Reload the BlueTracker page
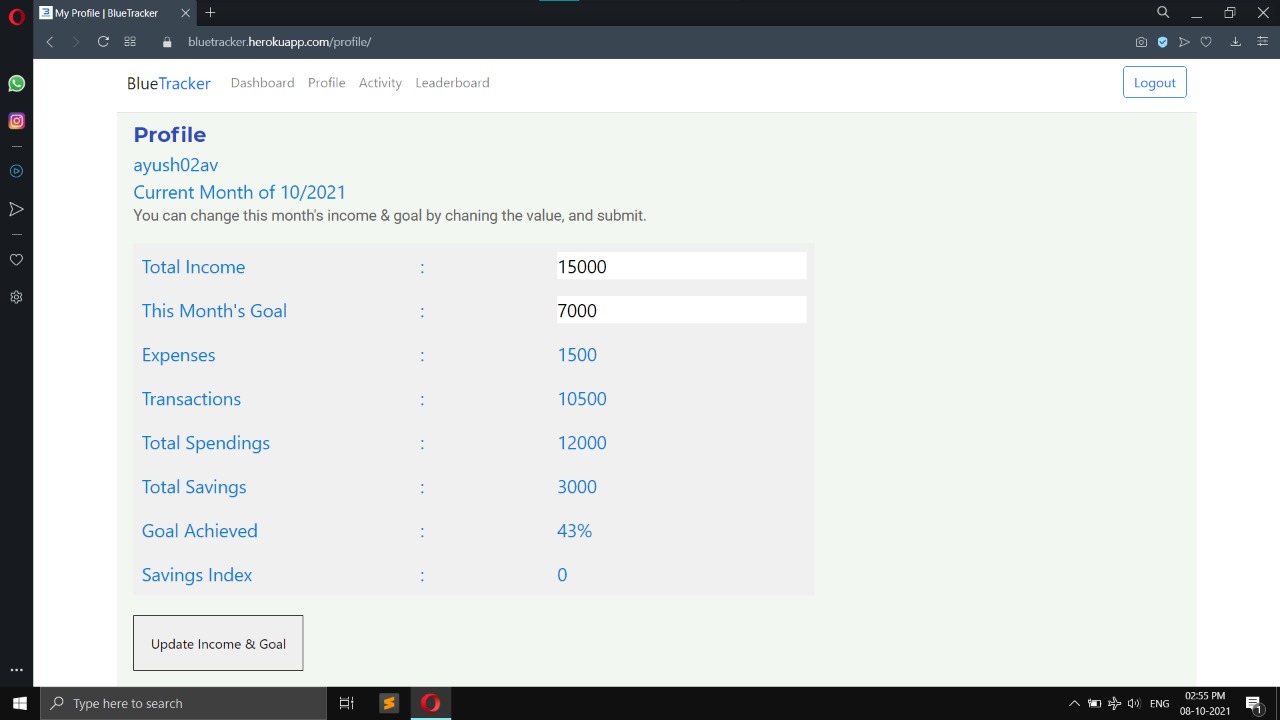1280x720 pixels. [103, 42]
